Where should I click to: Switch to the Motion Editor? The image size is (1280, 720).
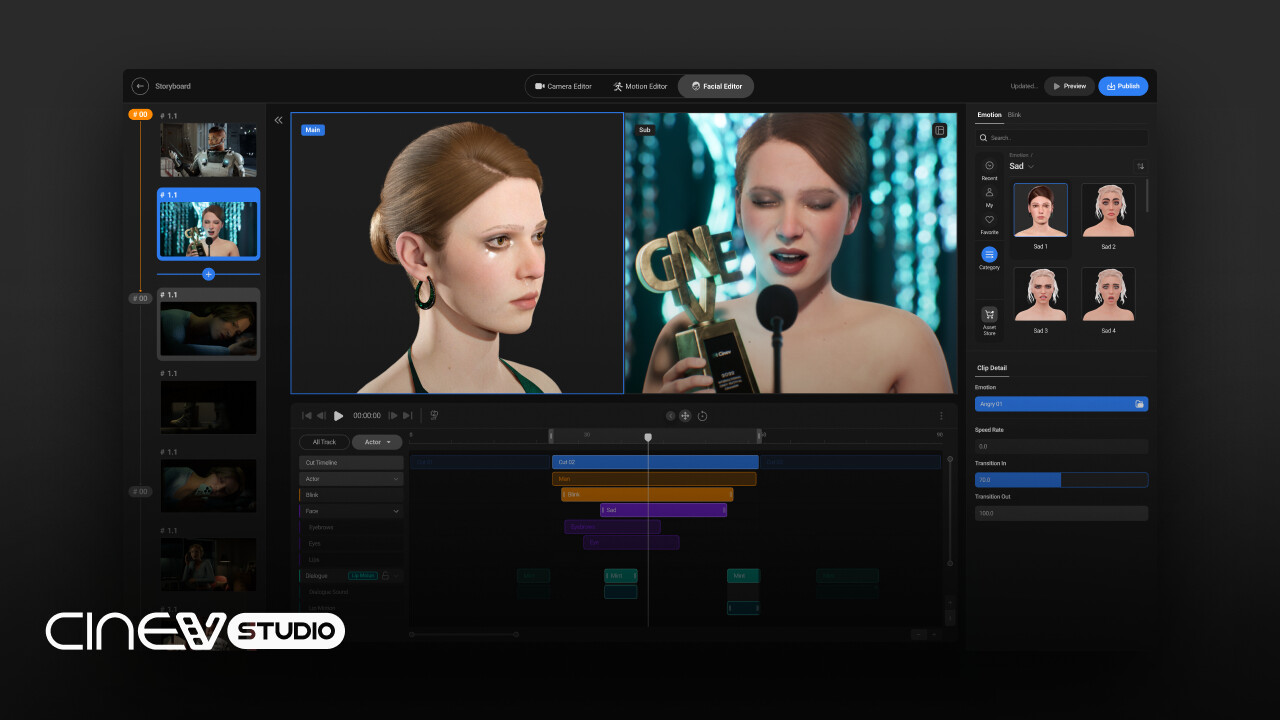coord(641,86)
